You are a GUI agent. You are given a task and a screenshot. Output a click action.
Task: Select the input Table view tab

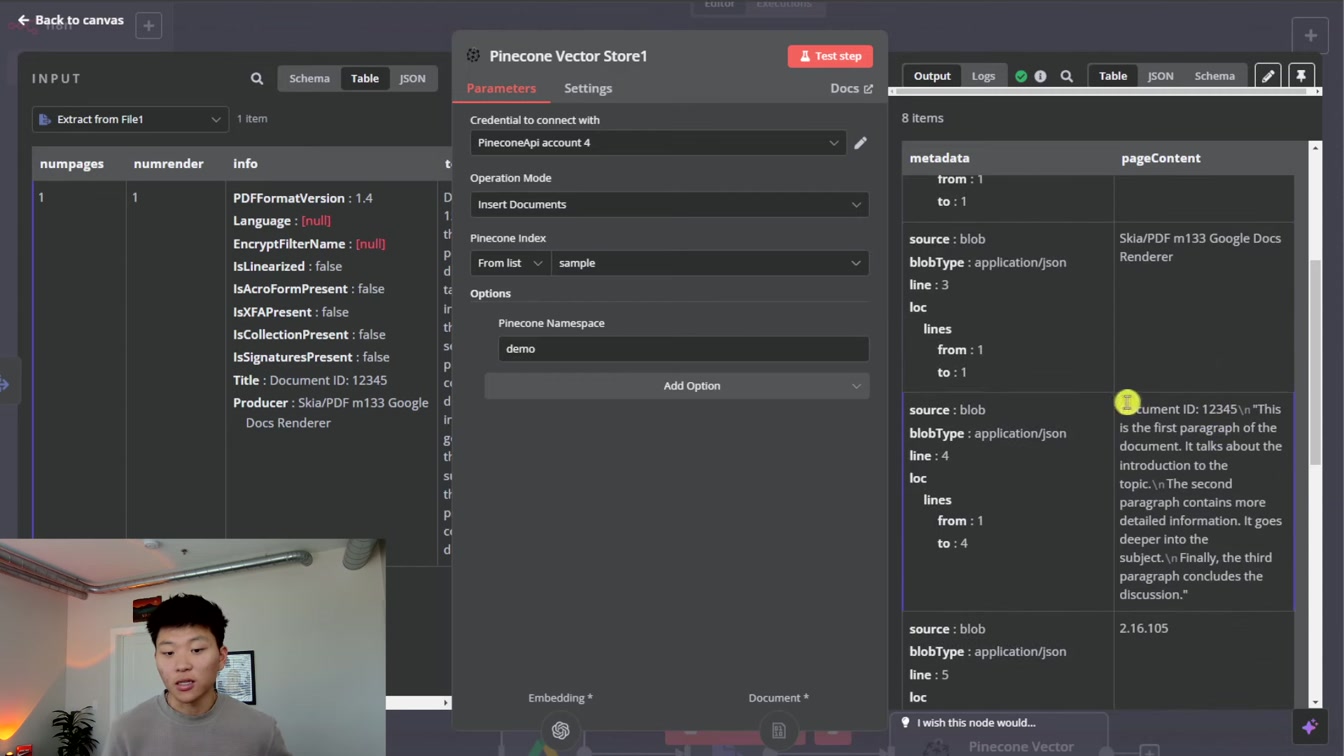coord(364,79)
